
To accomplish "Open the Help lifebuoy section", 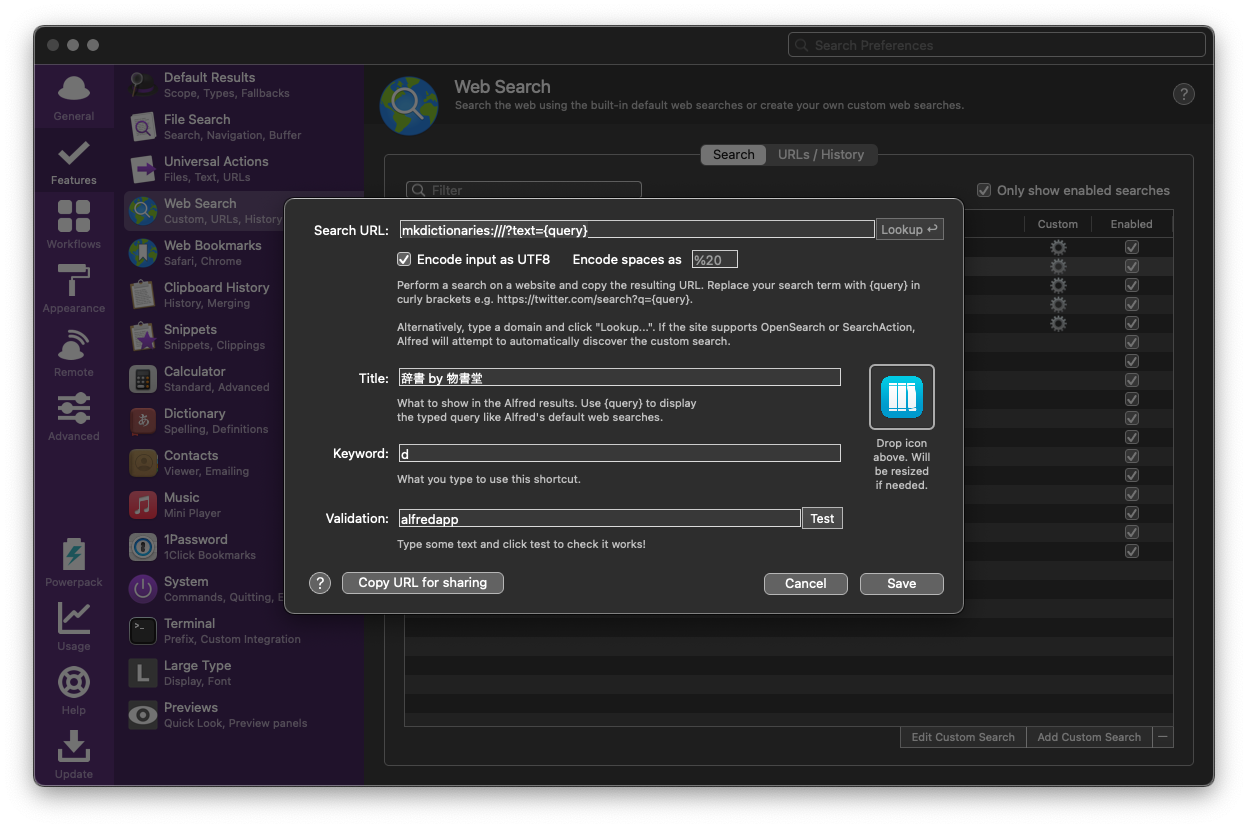I will [74, 692].
